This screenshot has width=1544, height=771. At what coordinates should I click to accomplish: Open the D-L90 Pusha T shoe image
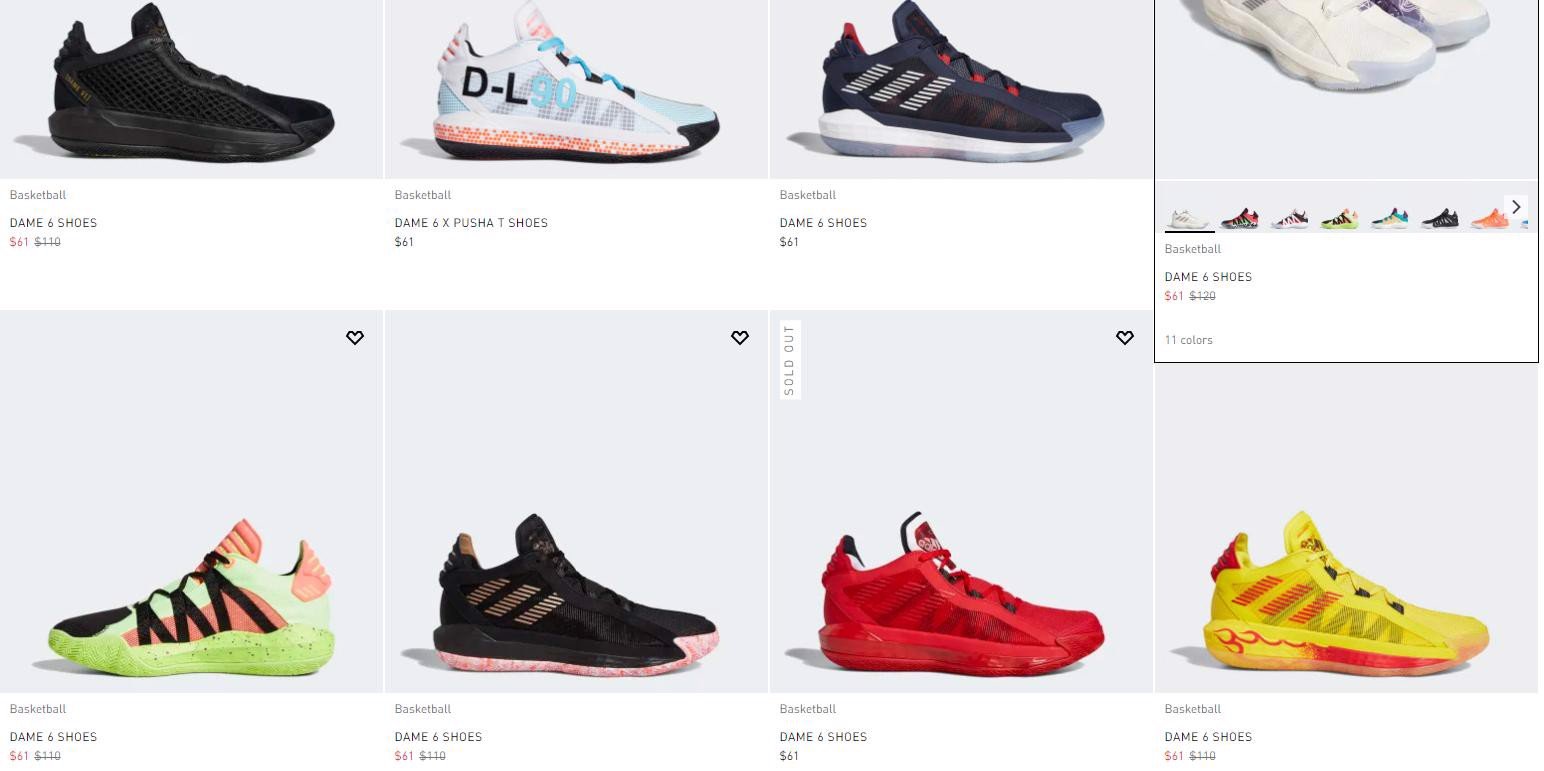click(576, 89)
